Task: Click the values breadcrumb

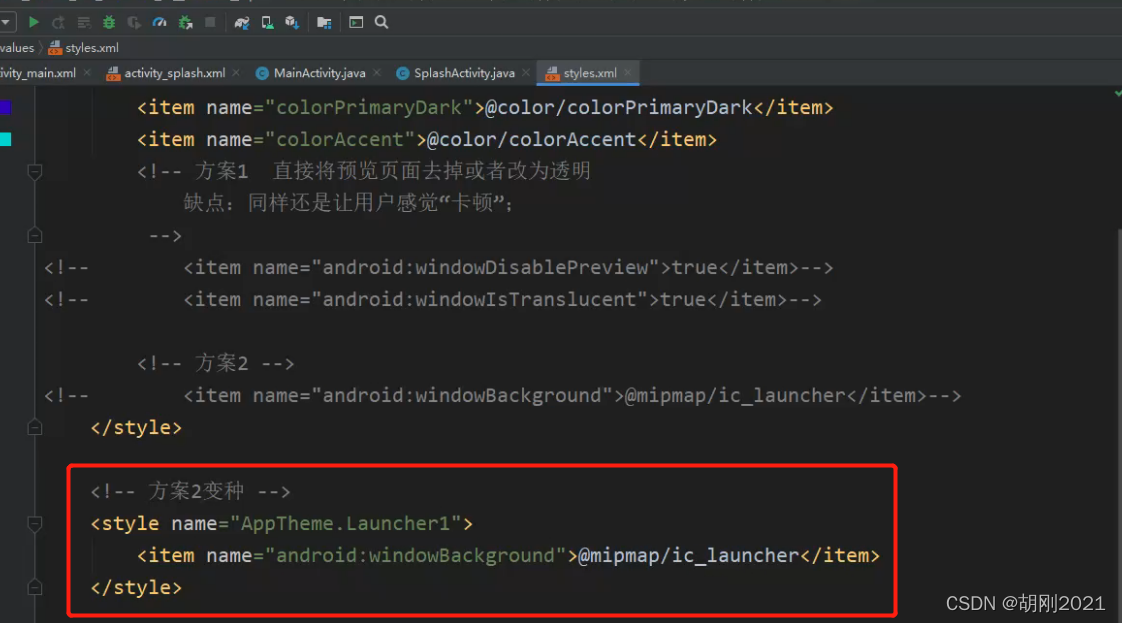Action: [17, 48]
